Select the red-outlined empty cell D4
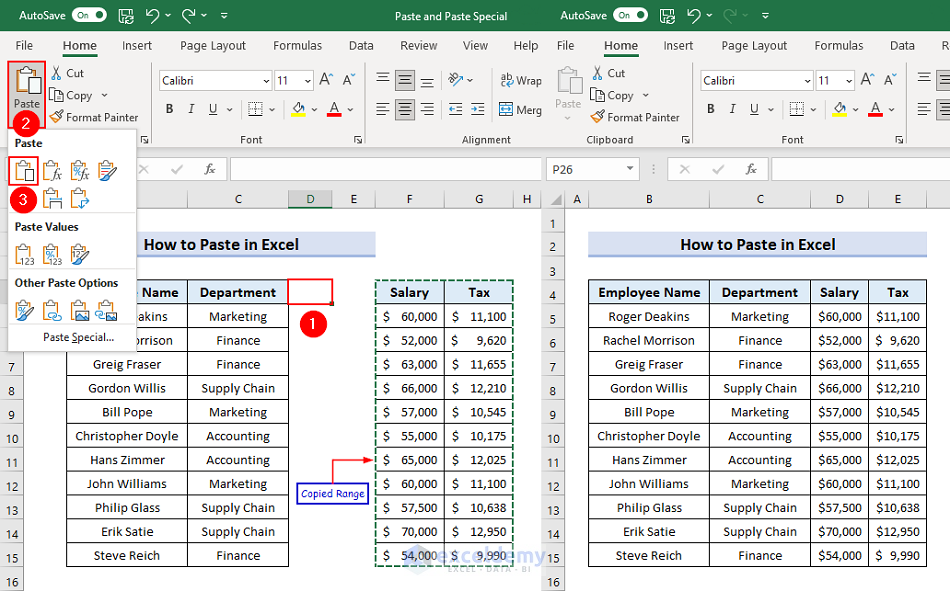 coord(310,292)
